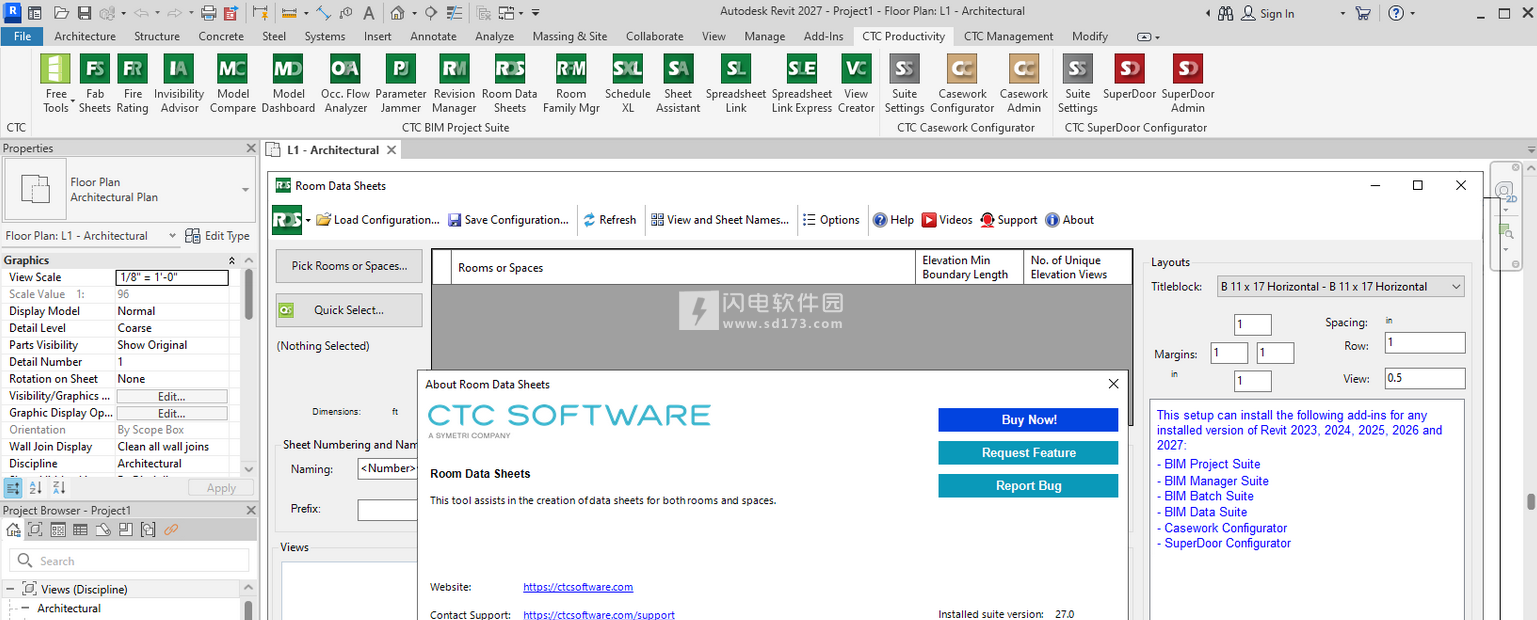Open the RDS logo dropdown menu
Image resolution: width=1537 pixels, height=620 pixels.
click(x=308, y=220)
